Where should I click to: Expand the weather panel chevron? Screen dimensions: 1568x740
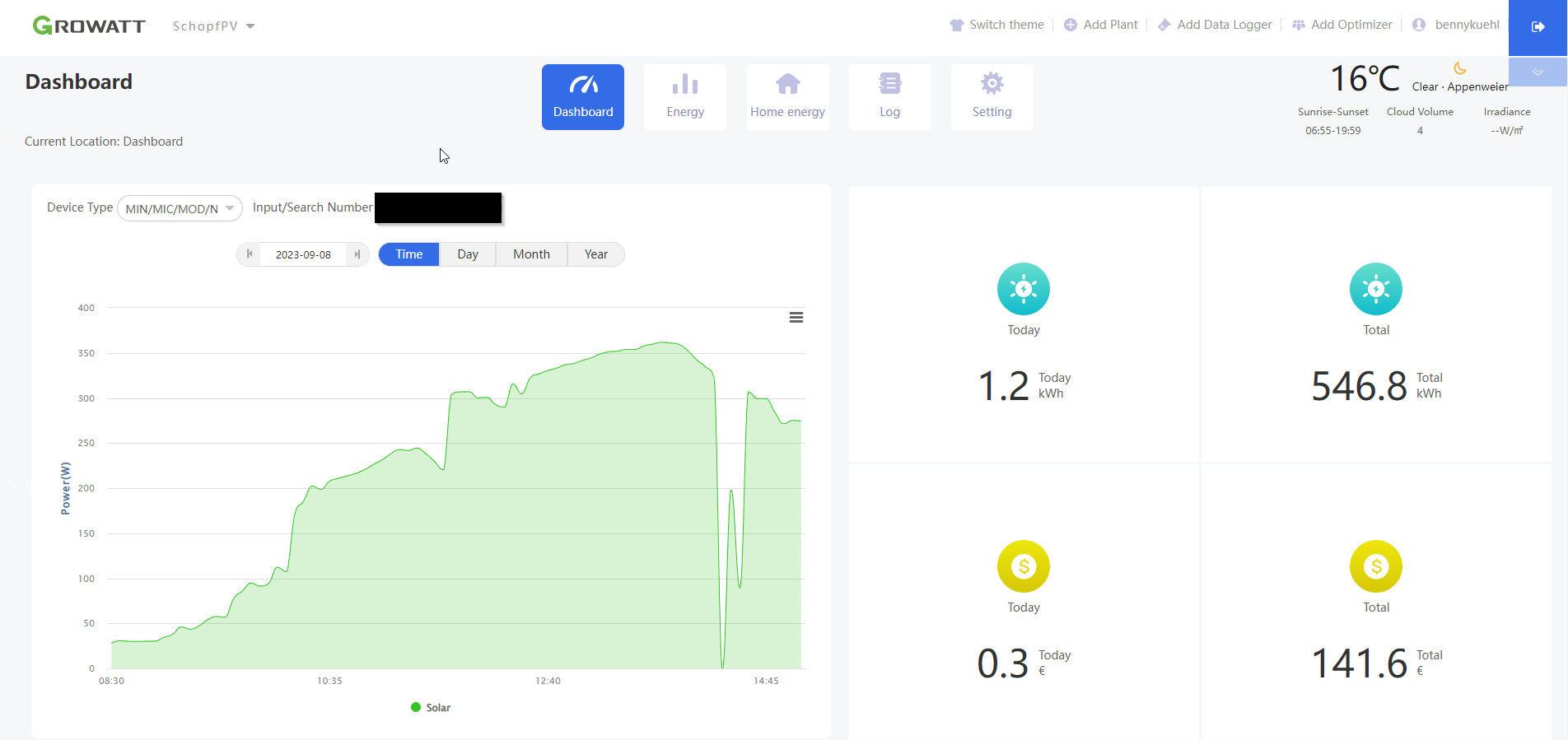click(1537, 72)
